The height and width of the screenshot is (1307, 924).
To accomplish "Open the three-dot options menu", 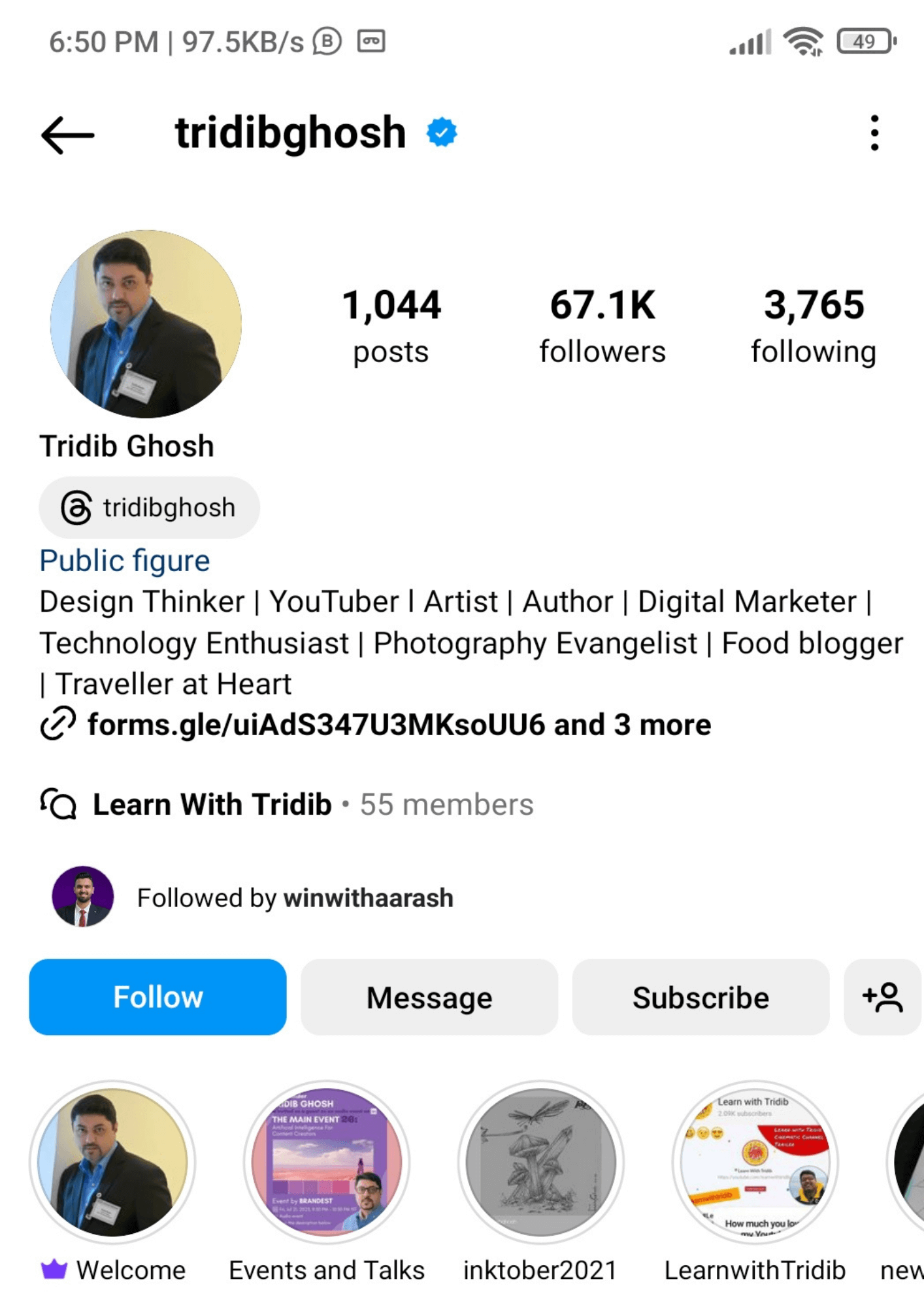I will (874, 133).
